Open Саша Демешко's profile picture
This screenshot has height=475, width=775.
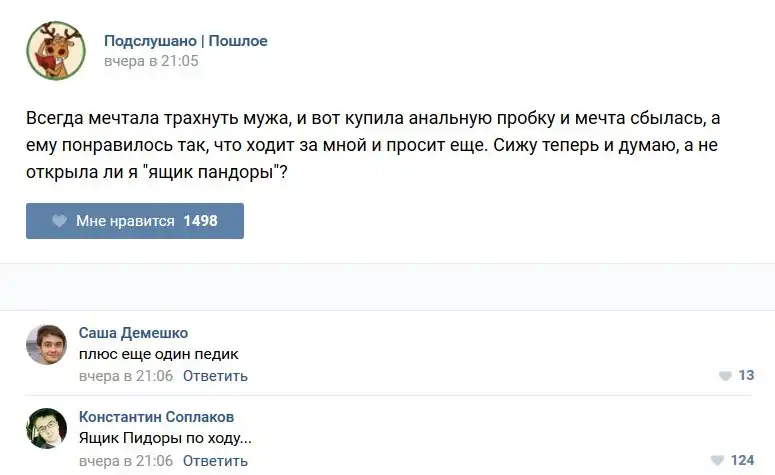[x=46, y=345]
